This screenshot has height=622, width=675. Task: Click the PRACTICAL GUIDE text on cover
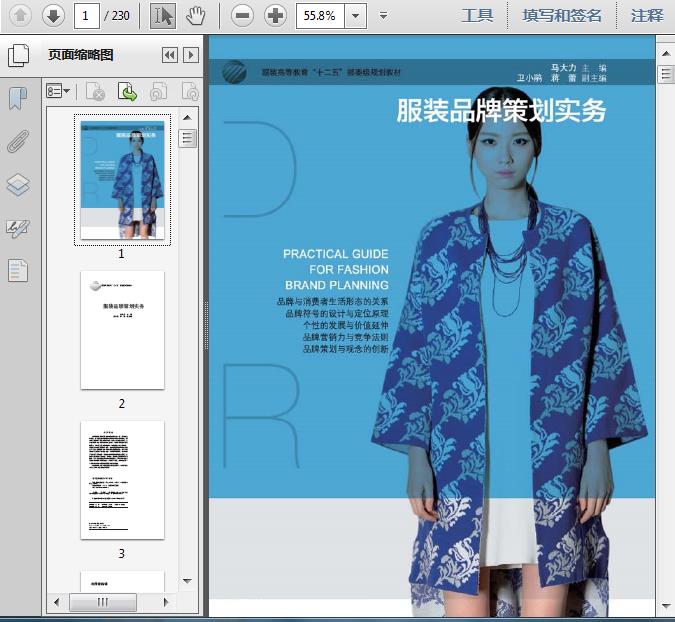coord(335,254)
